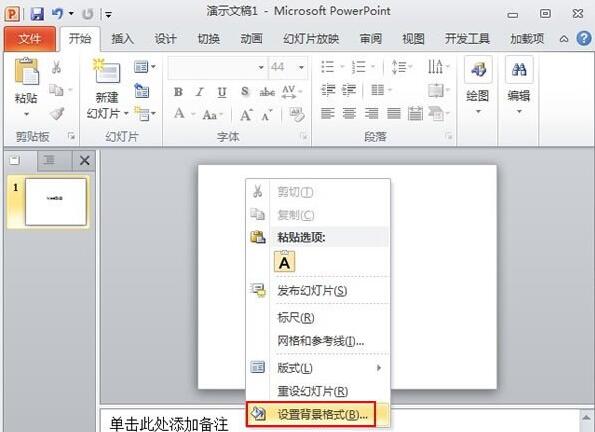Expand the 新建幻灯片 dropdown arrow
595x432 pixels.
pyautogui.click(x=126, y=113)
